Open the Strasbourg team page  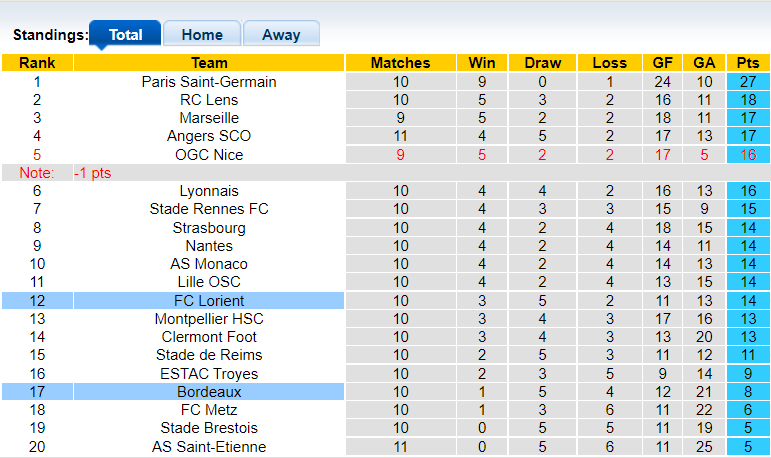[x=209, y=228]
